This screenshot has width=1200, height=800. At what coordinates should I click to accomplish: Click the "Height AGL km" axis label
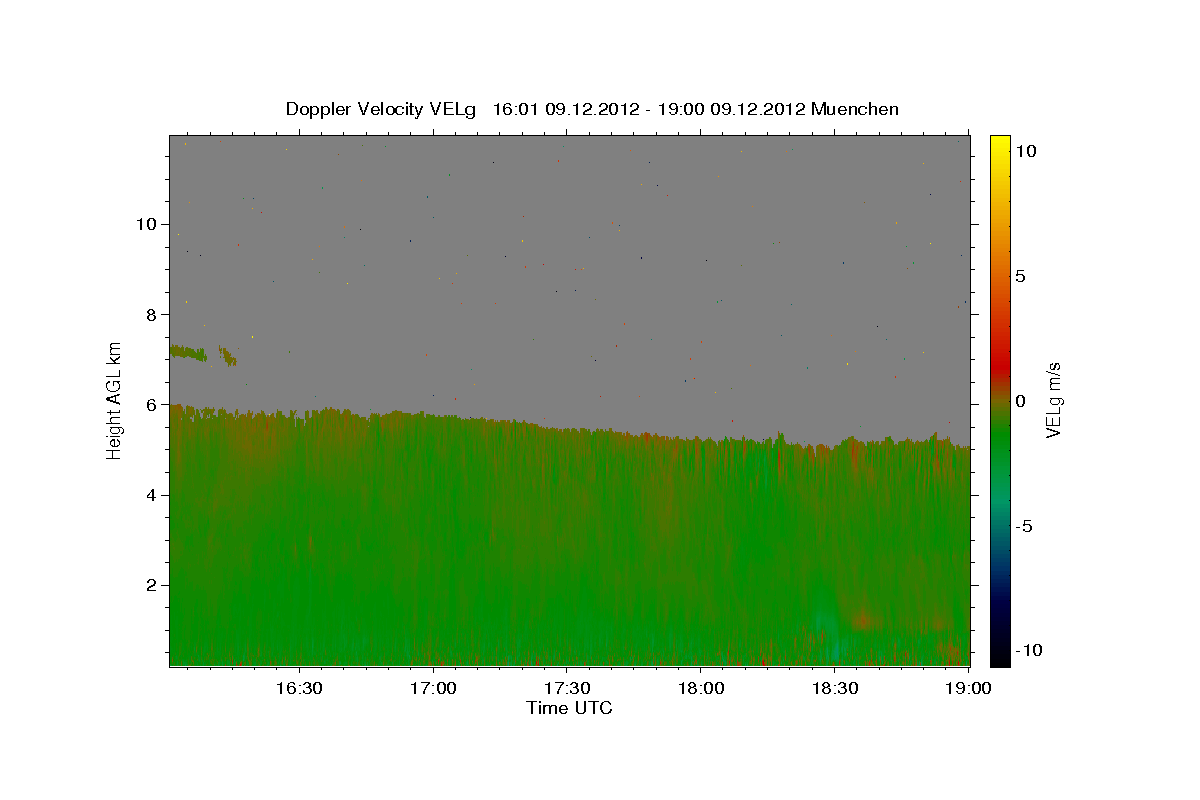coord(115,400)
